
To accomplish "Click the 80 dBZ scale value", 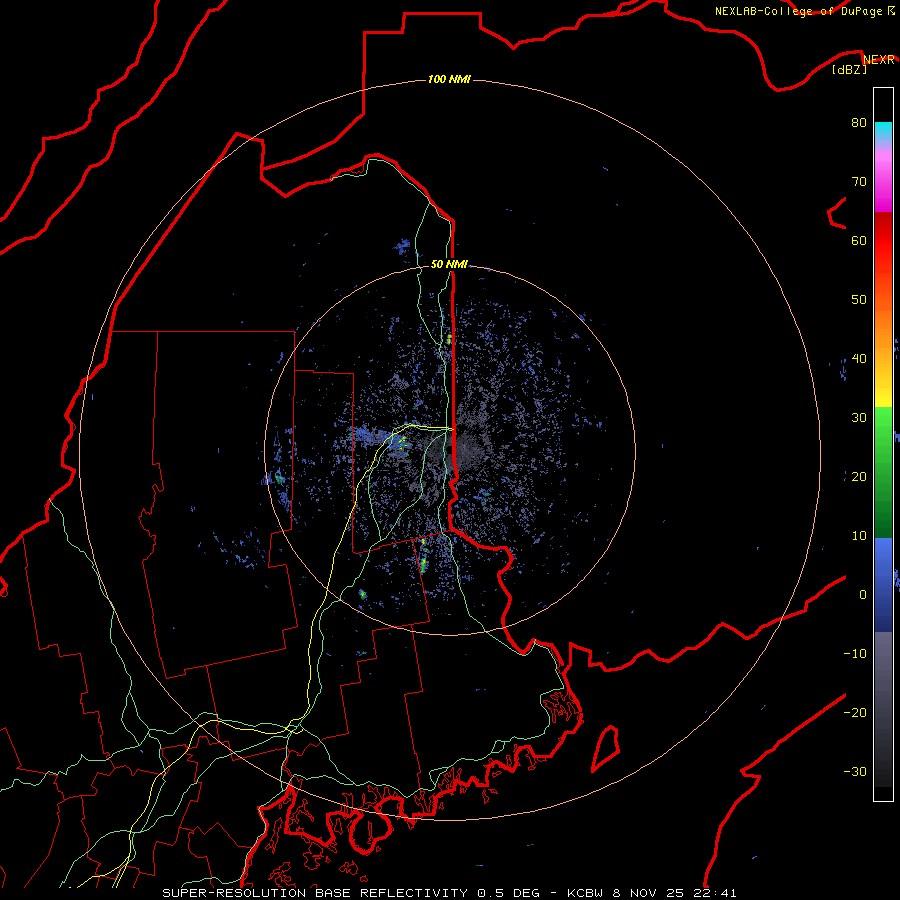I will point(859,122).
